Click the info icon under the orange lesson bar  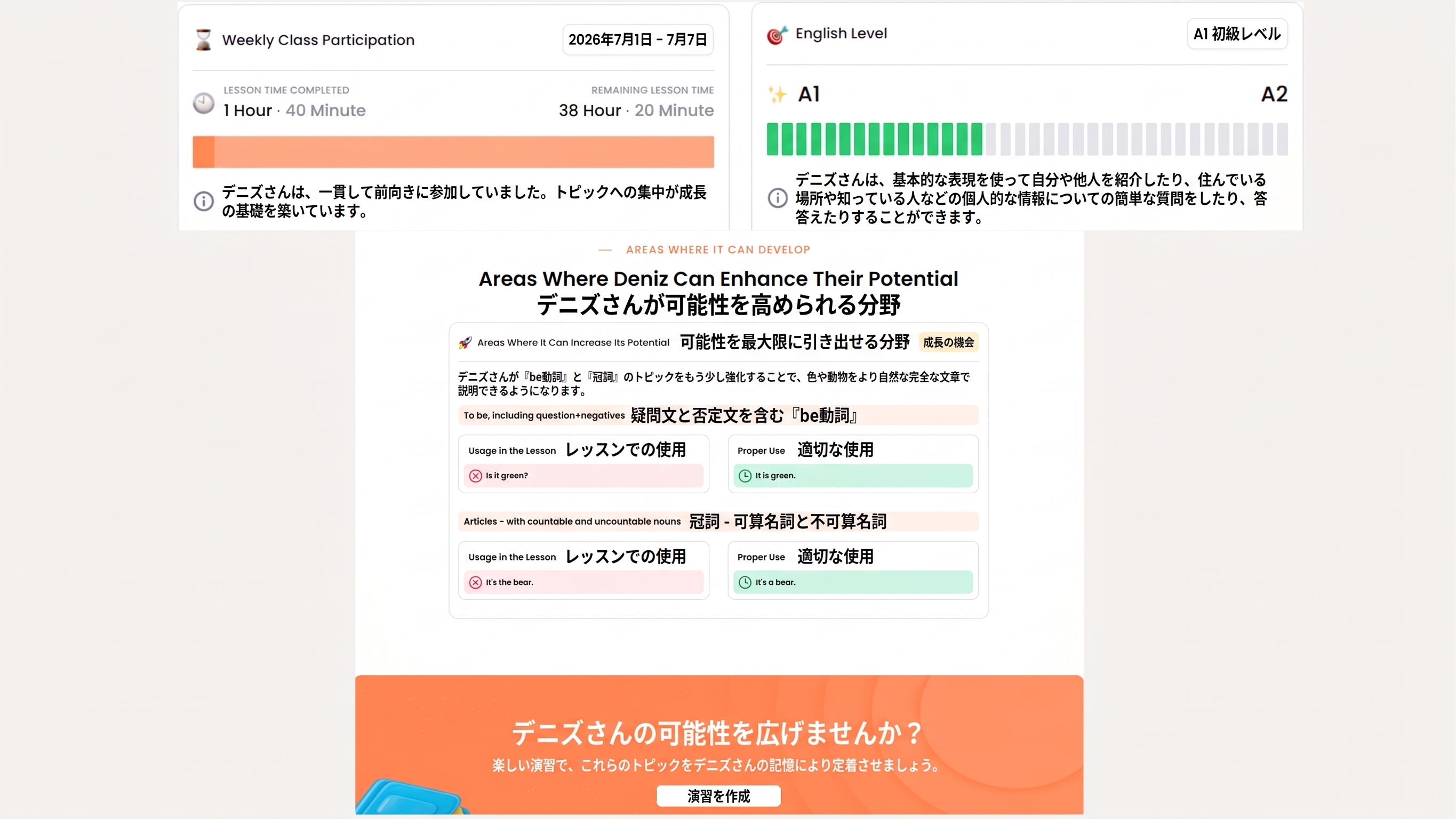pos(204,200)
